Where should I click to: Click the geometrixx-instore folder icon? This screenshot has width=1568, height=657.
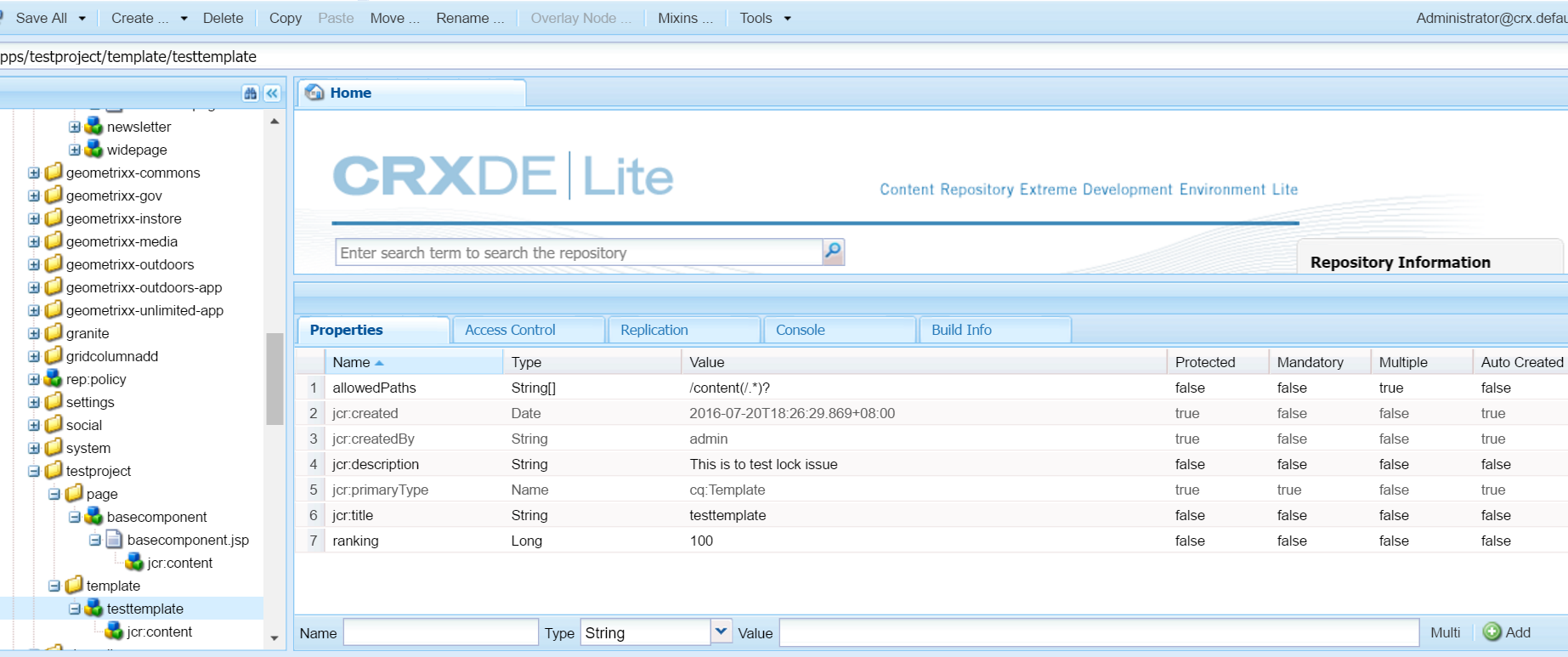pyautogui.click(x=54, y=218)
